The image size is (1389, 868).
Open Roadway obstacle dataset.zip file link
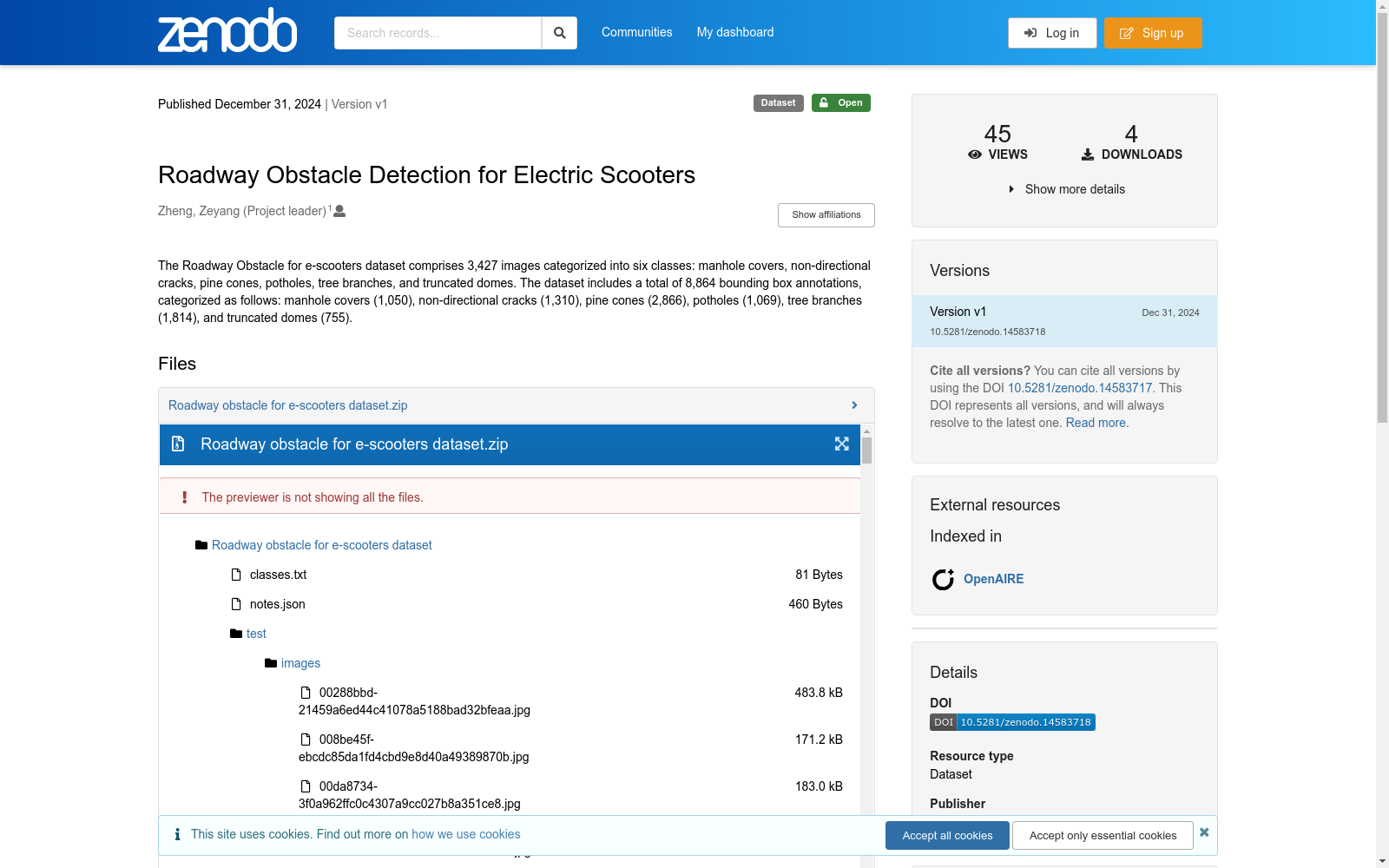[288, 405]
